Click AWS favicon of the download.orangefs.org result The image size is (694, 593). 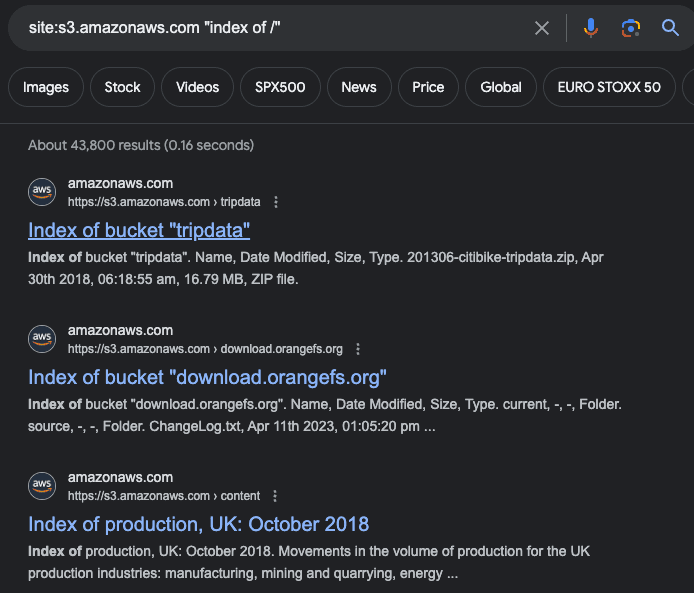click(x=42, y=339)
